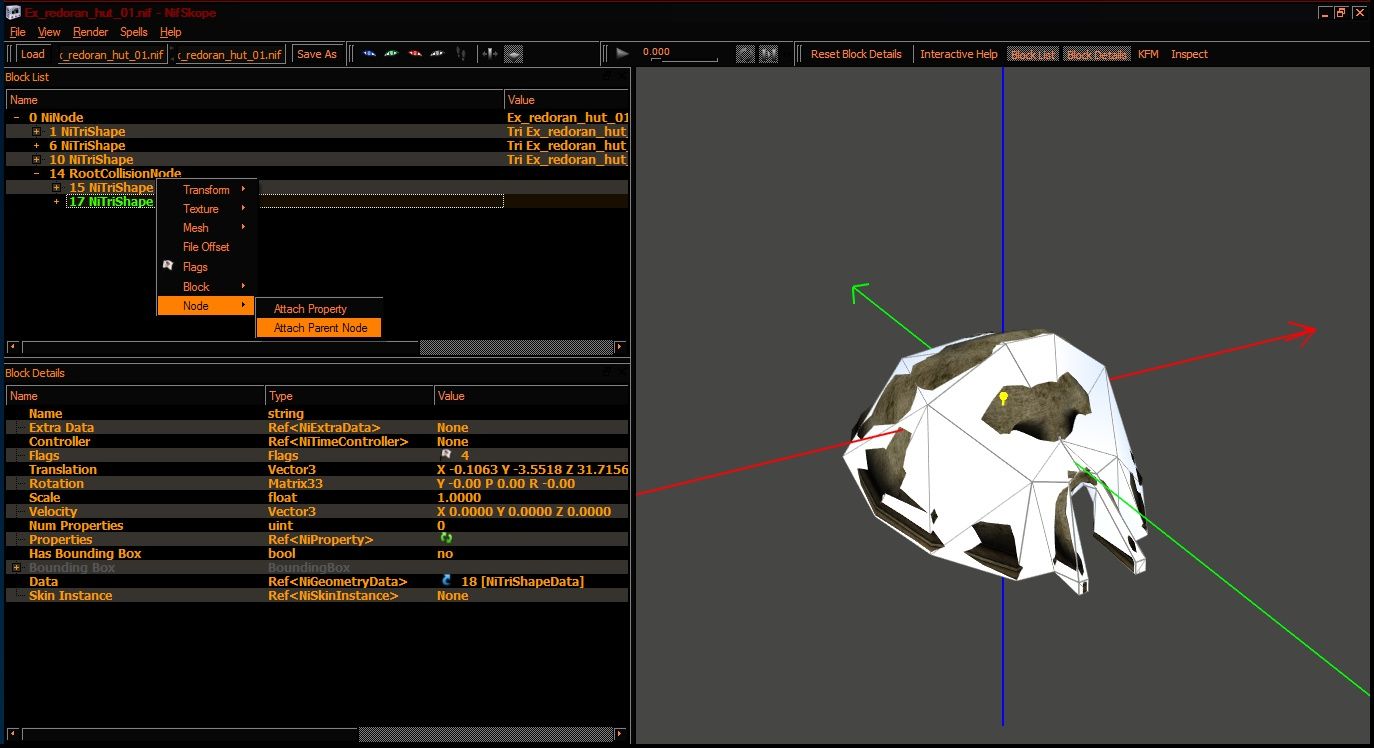The height and width of the screenshot is (748, 1374).
Task: Click the close icon of the Block Details panel
Action: 621,372
